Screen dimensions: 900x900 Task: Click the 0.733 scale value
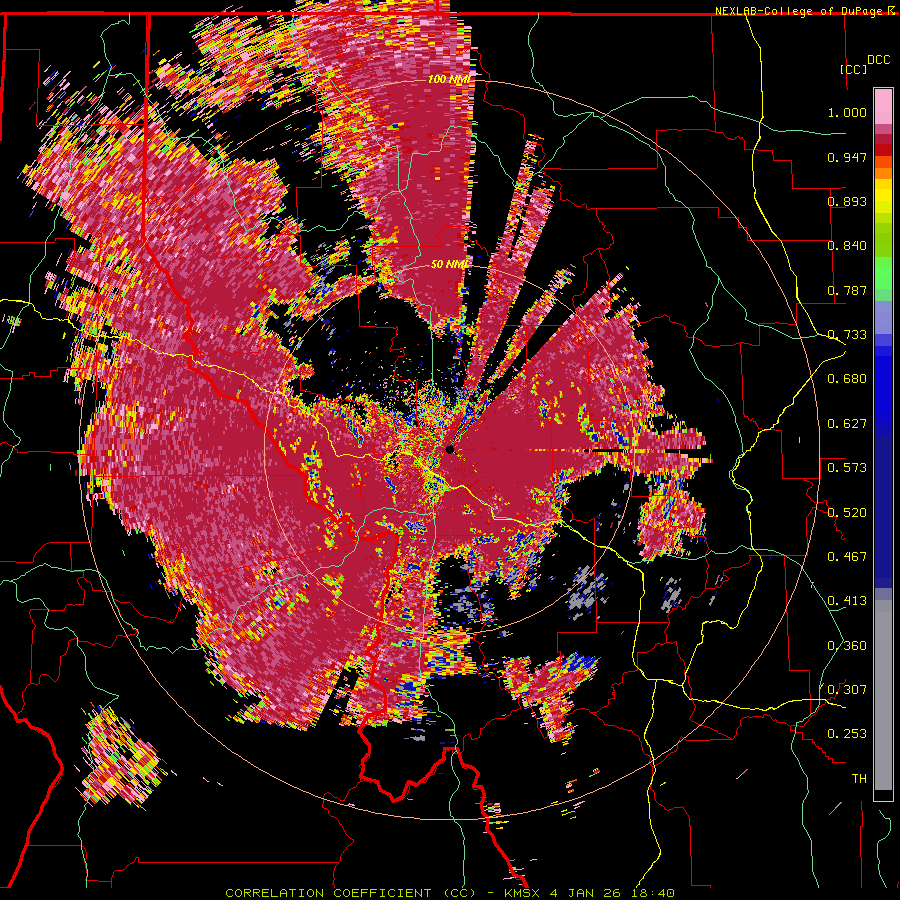[x=847, y=335]
